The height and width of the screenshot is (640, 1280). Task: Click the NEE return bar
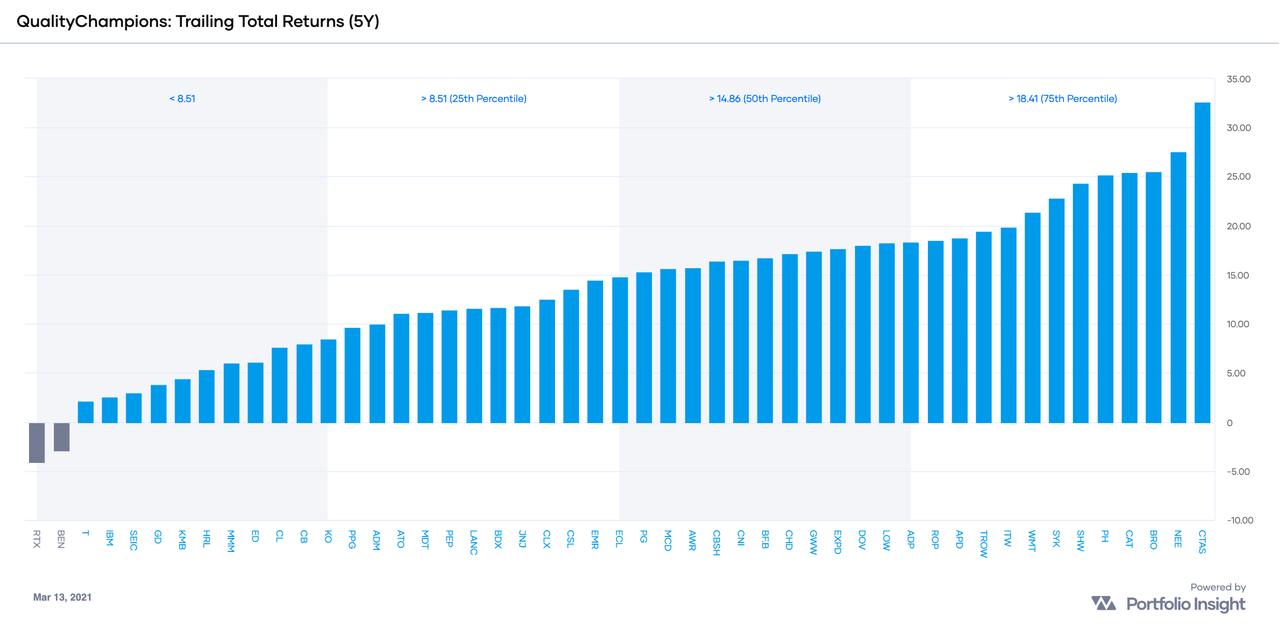1178,288
